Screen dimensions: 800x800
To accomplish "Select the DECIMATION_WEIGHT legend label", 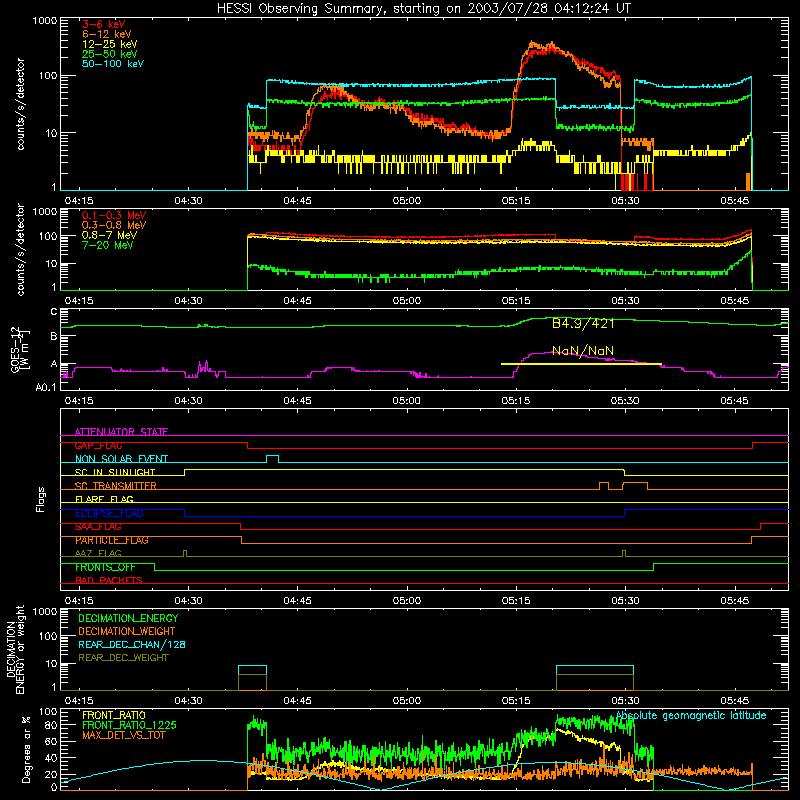I will click(x=127, y=632).
